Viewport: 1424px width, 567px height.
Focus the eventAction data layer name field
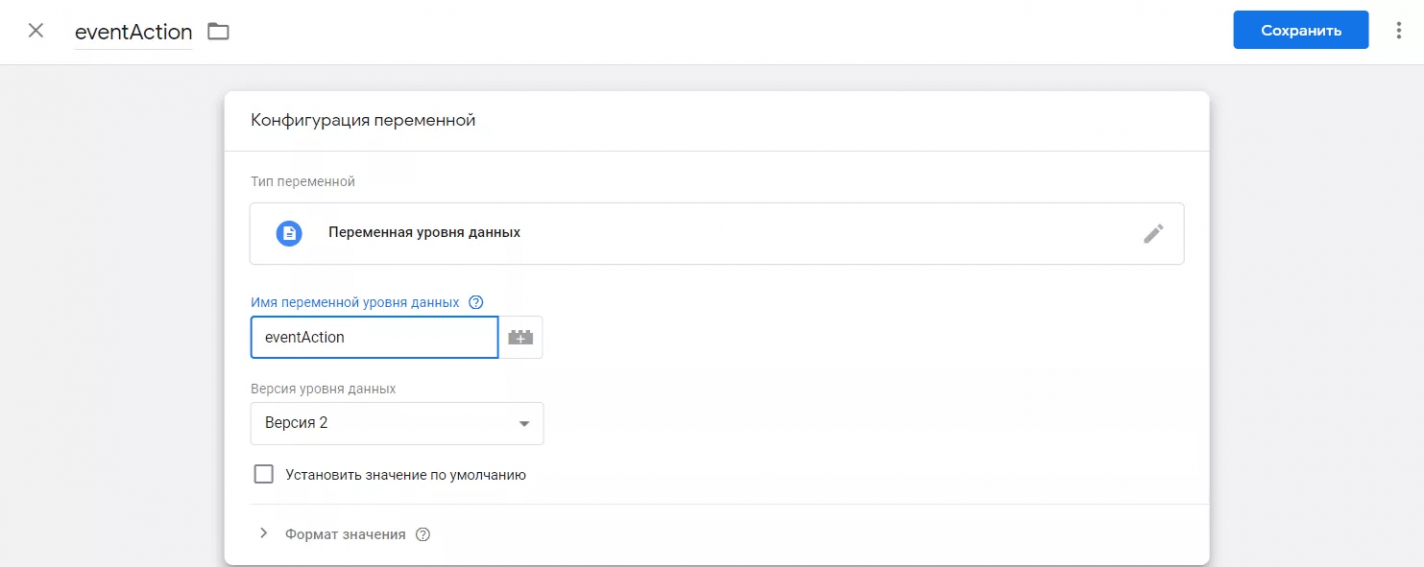(374, 337)
